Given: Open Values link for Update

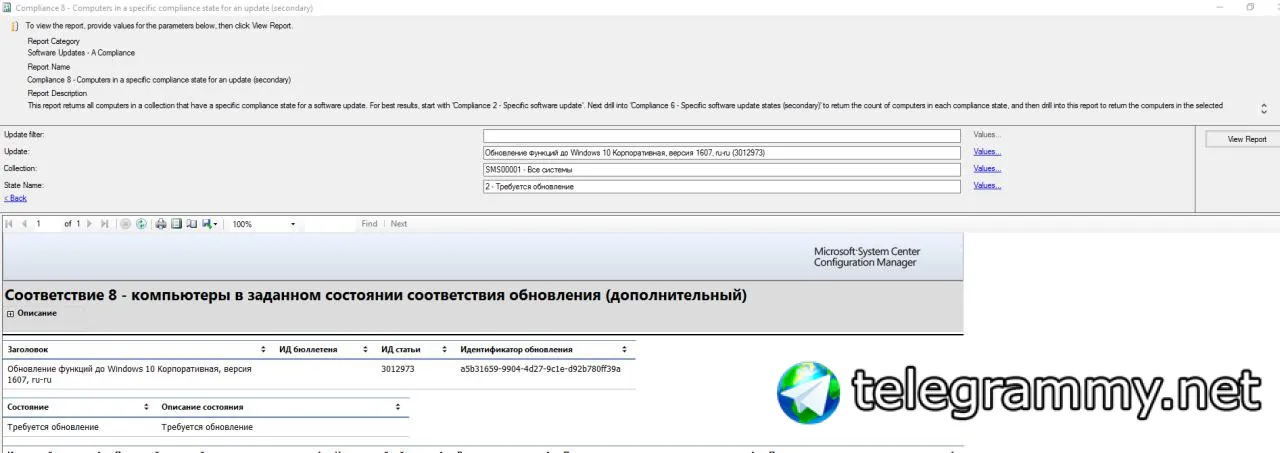Looking at the screenshot, I should pyautogui.click(x=987, y=152).
